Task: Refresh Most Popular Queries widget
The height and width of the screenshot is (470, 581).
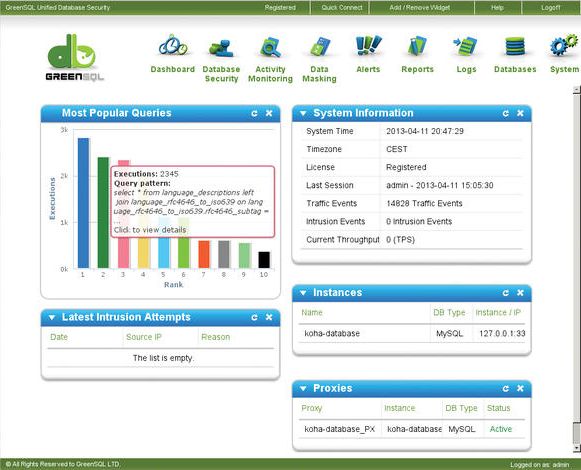Action: point(254,113)
